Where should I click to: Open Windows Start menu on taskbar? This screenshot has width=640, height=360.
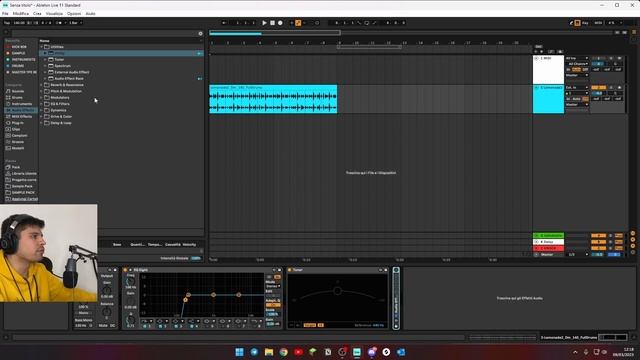click(x=240, y=352)
